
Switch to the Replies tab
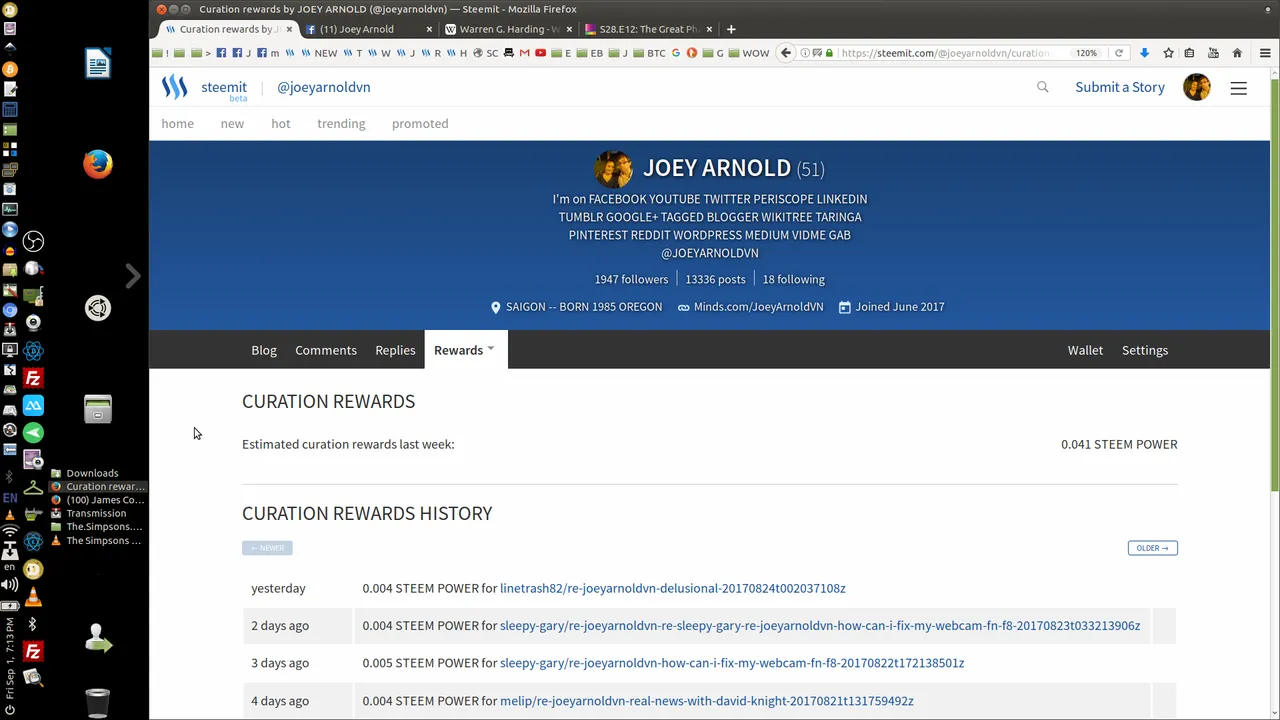tap(395, 350)
